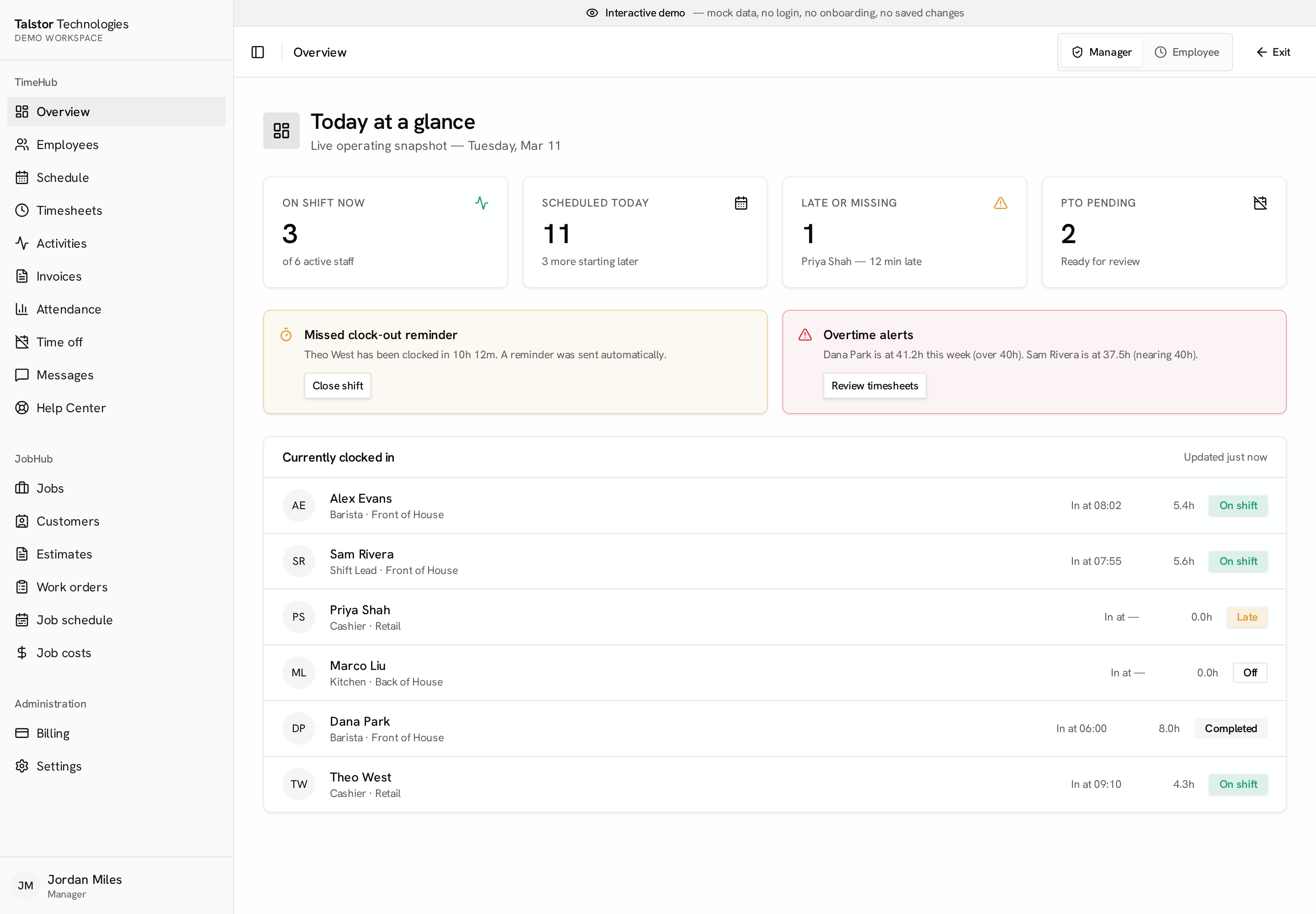
Task: Open the Late or Missing card
Action: [904, 232]
